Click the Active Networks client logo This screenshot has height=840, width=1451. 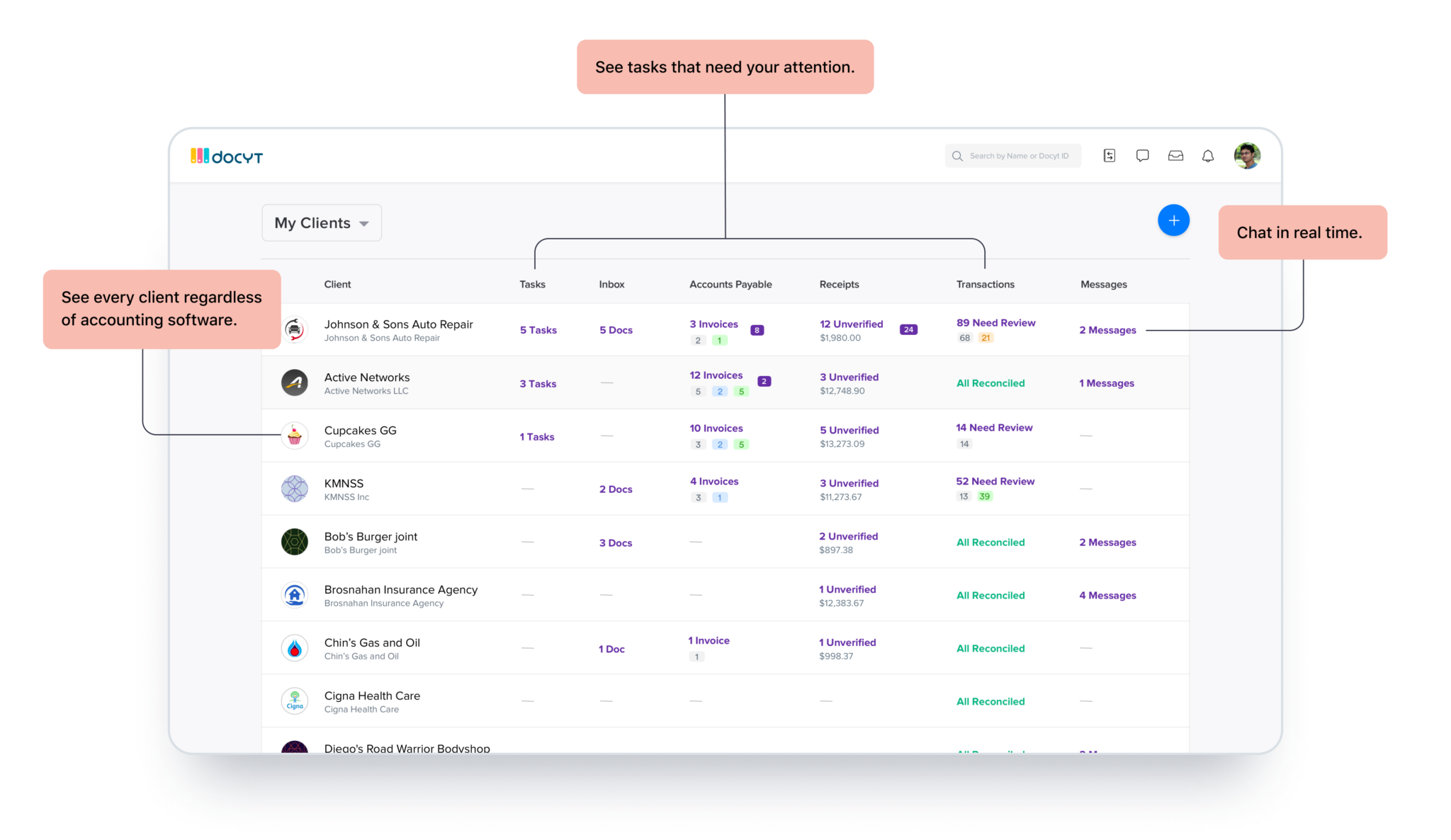(295, 382)
